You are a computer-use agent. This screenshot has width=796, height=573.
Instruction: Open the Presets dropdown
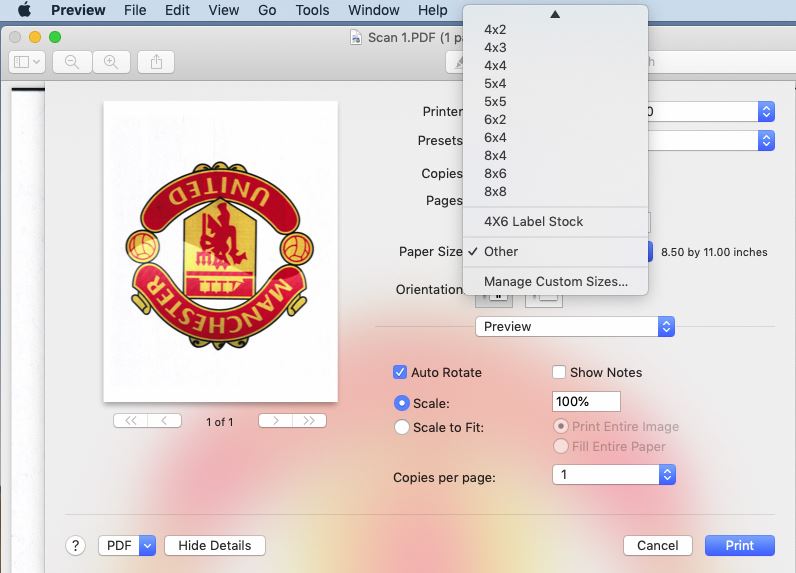(766, 141)
